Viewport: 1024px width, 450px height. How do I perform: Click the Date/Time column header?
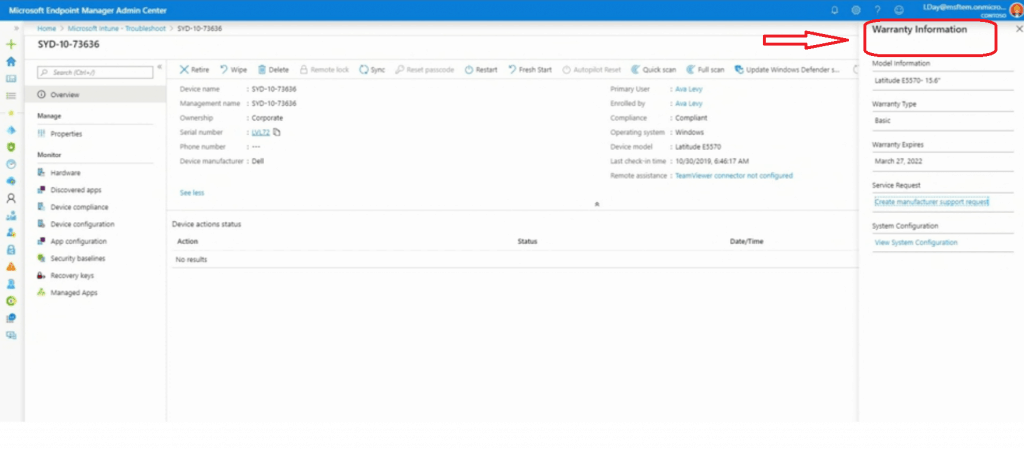tap(746, 241)
